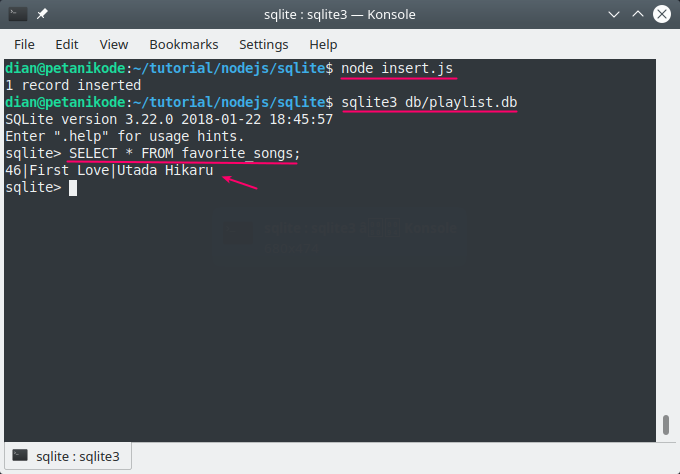
Task: Click the terminal cursor at the sqlite prompt
Action: point(73,188)
